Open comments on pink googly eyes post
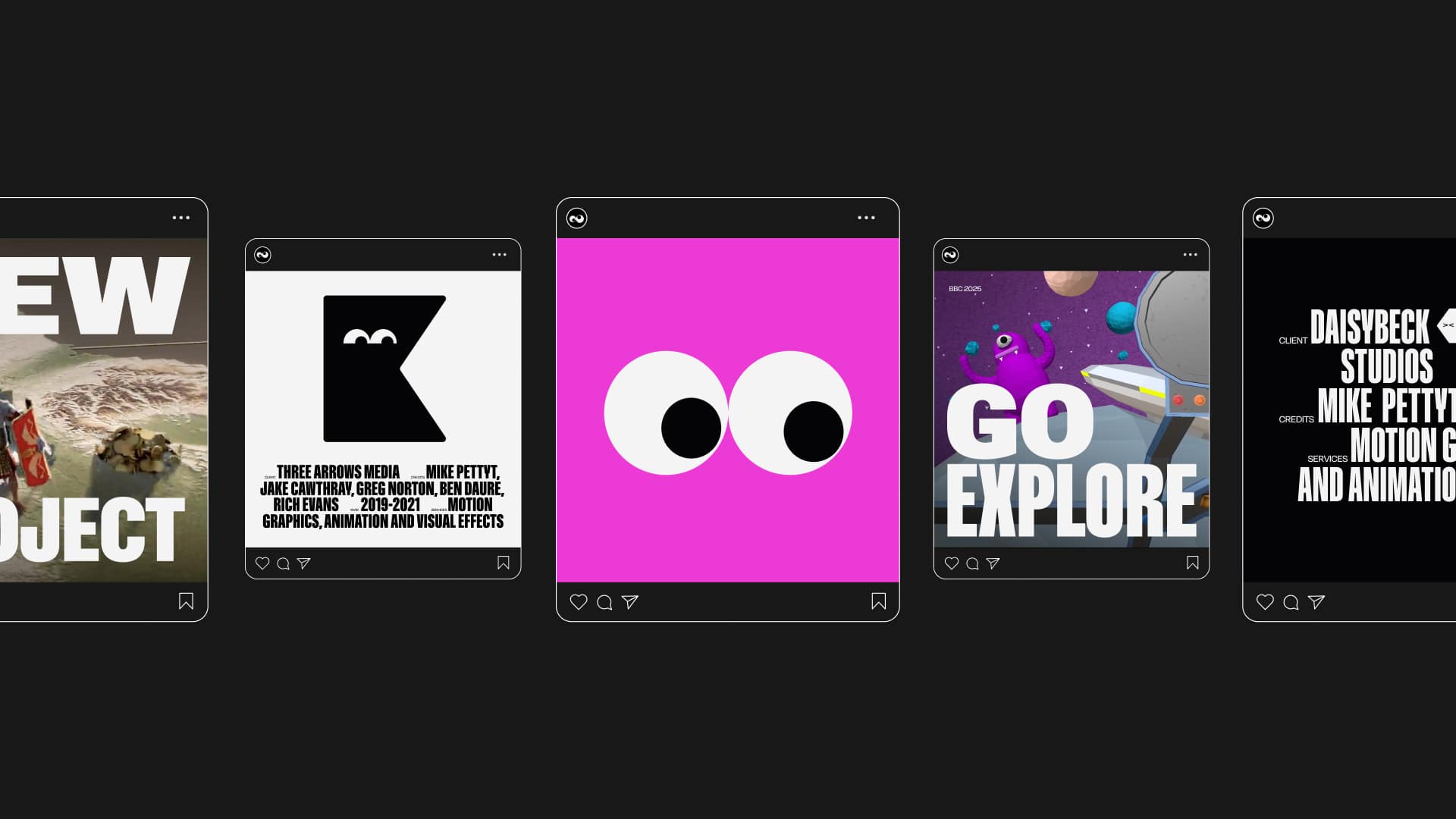The width and height of the screenshot is (1456, 819). tap(604, 602)
